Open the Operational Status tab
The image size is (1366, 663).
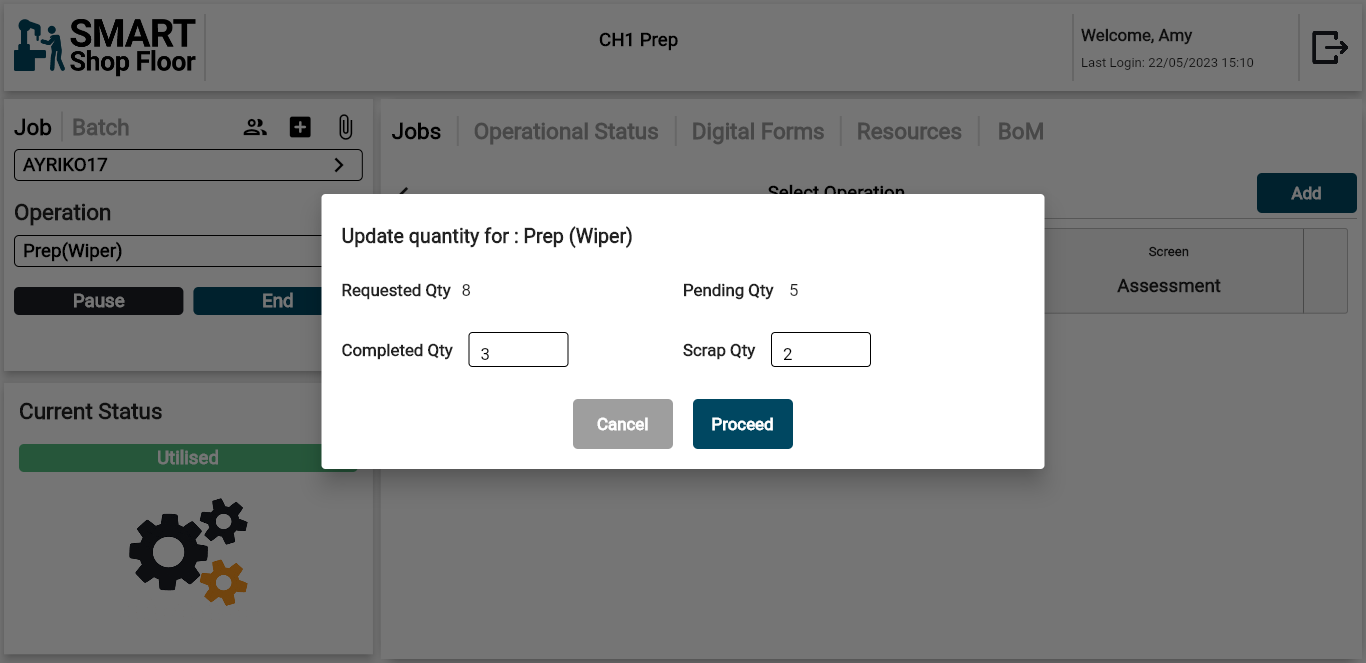(566, 132)
